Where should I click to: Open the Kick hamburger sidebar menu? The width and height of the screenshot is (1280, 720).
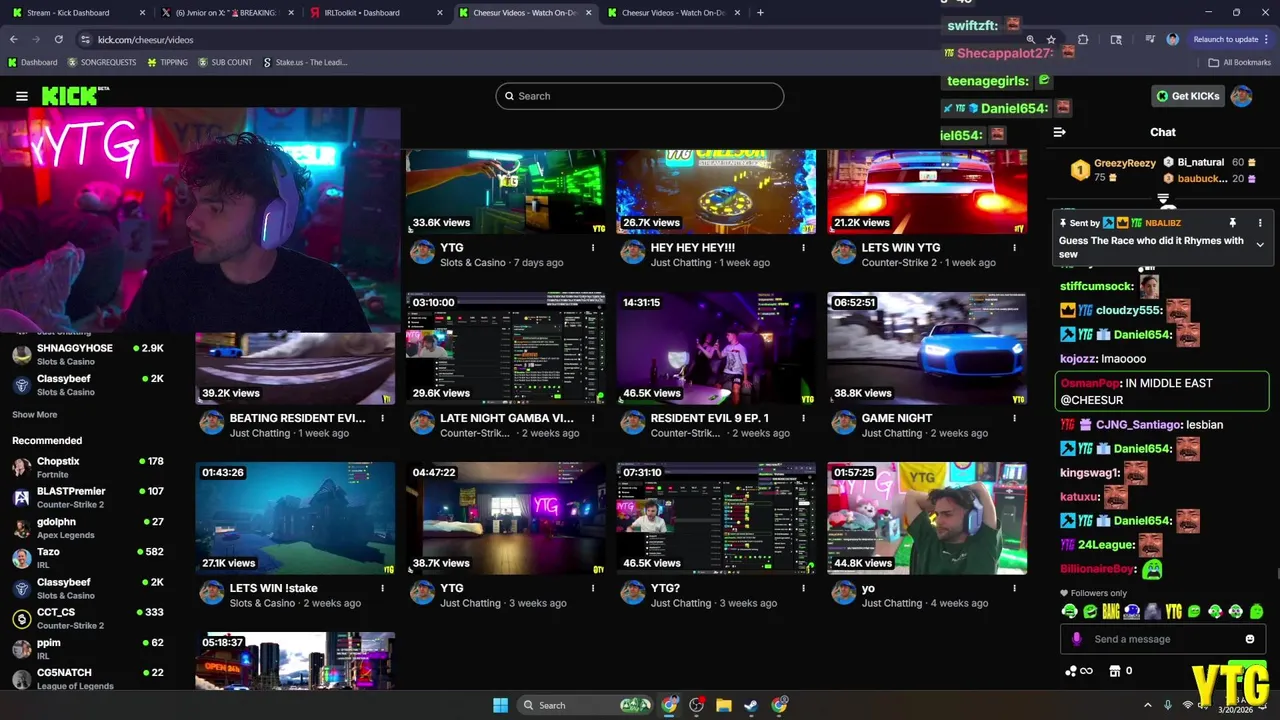tap(21, 96)
